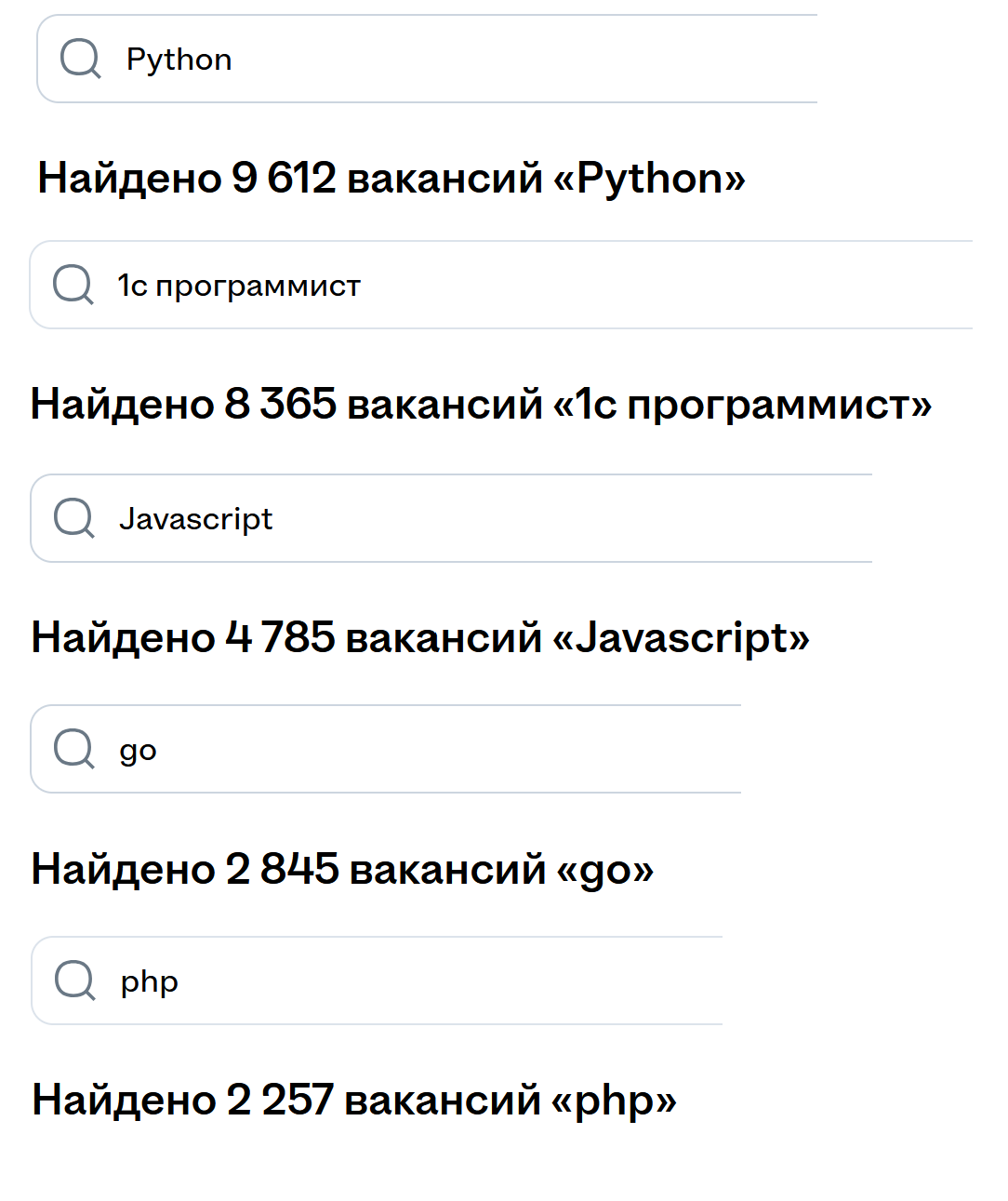1008x1201 pixels.
Task: Focus the search input with query go
Action: pyautogui.click(x=418, y=749)
